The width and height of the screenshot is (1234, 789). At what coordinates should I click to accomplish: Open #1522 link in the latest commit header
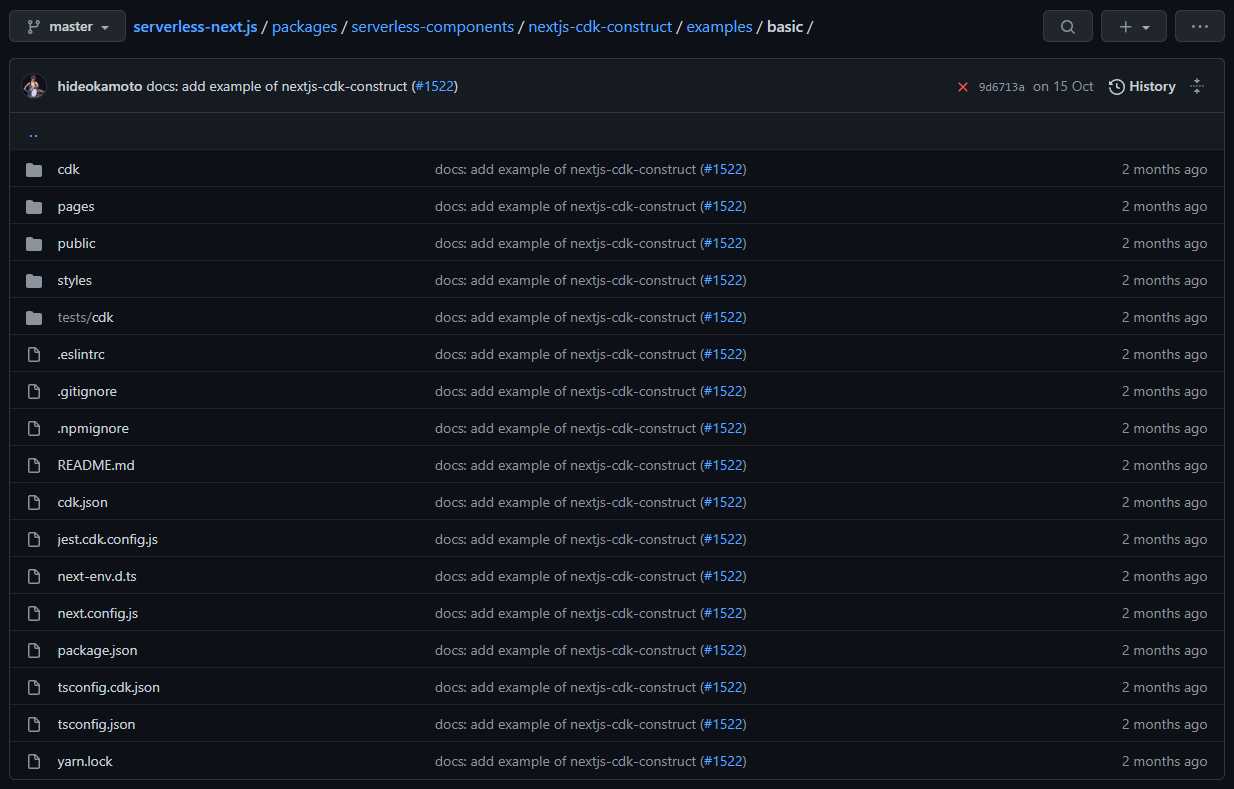pyautogui.click(x=434, y=87)
